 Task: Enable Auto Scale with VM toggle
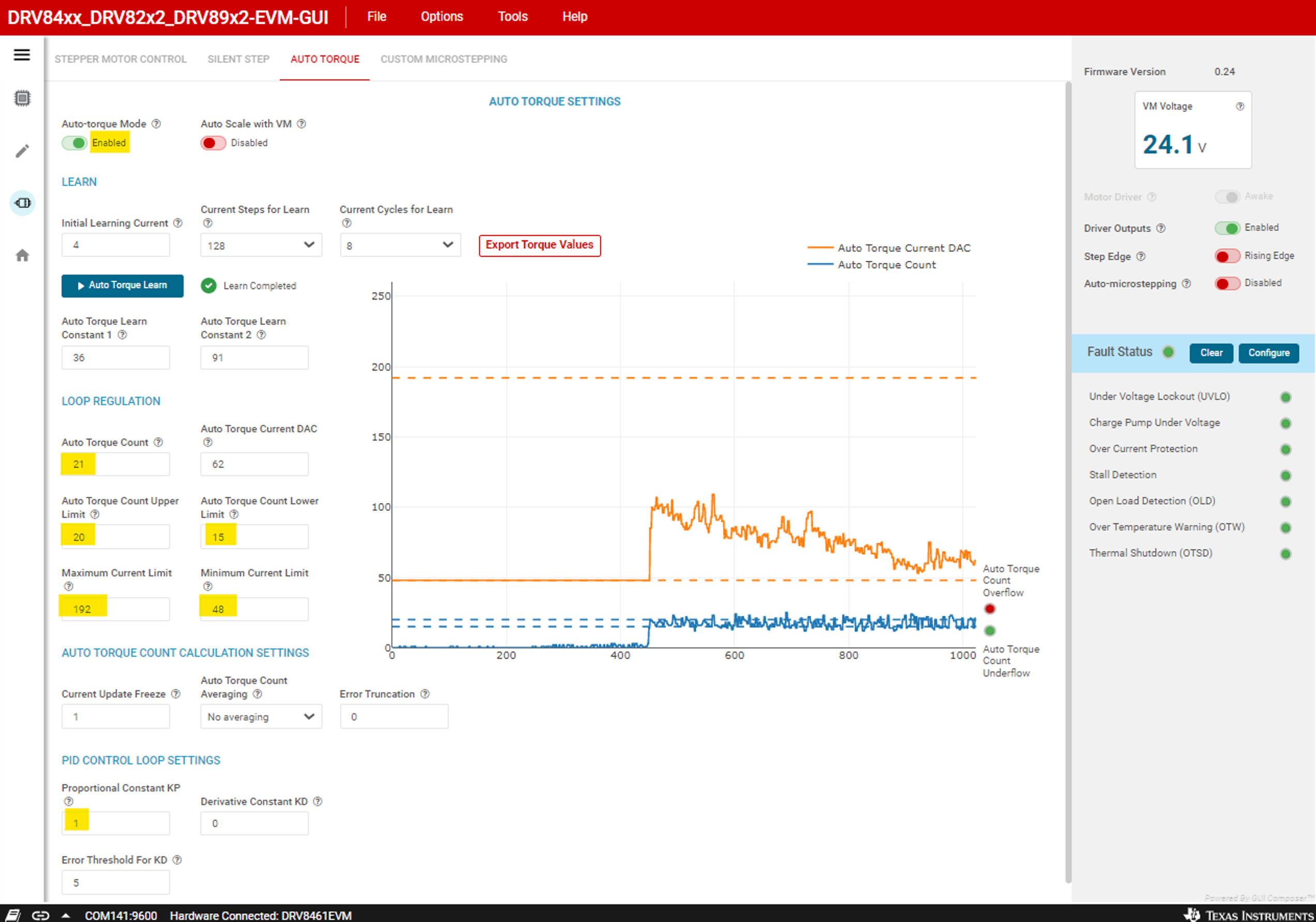[213, 143]
